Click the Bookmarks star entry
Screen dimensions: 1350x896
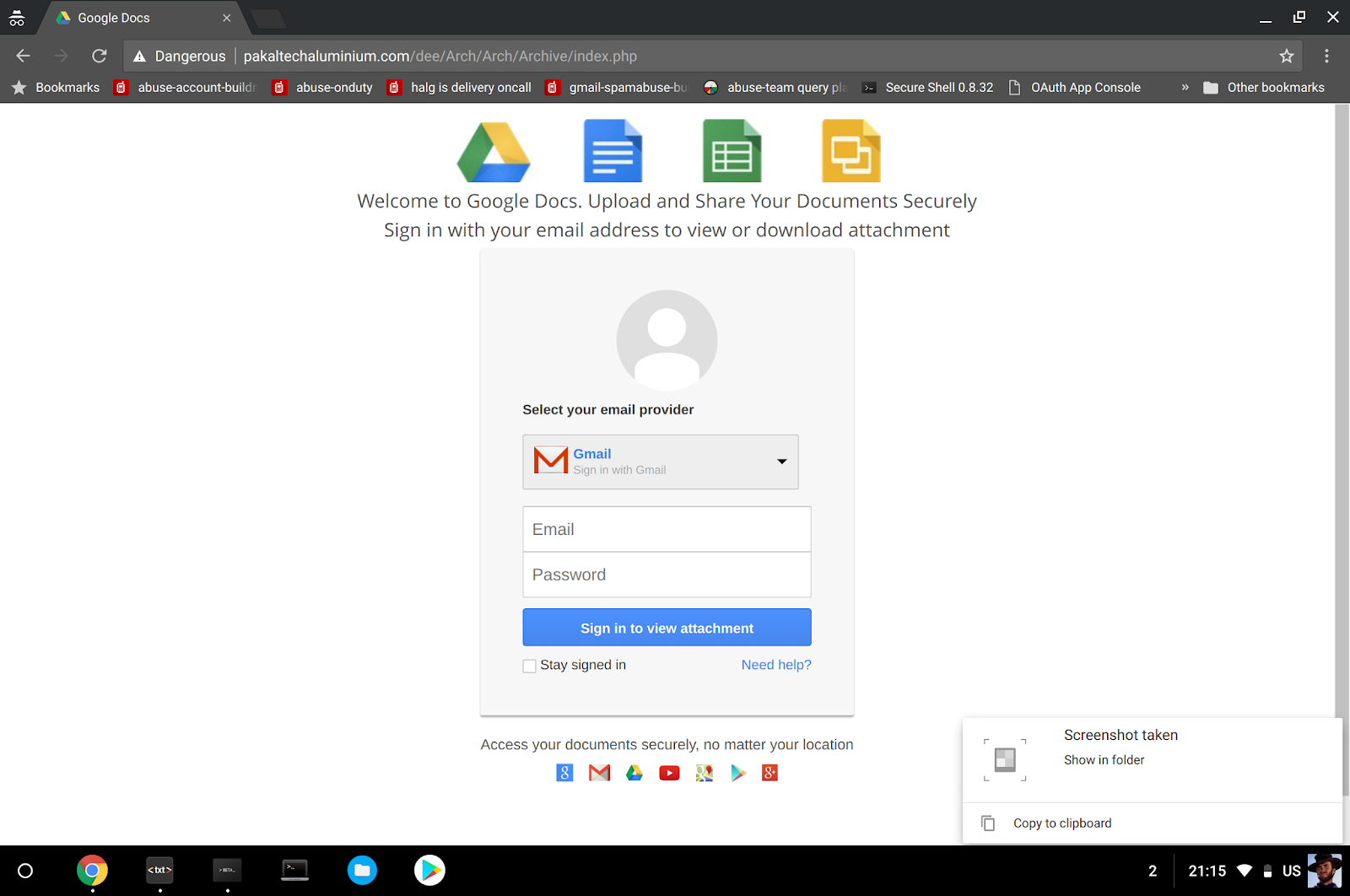[x=56, y=87]
